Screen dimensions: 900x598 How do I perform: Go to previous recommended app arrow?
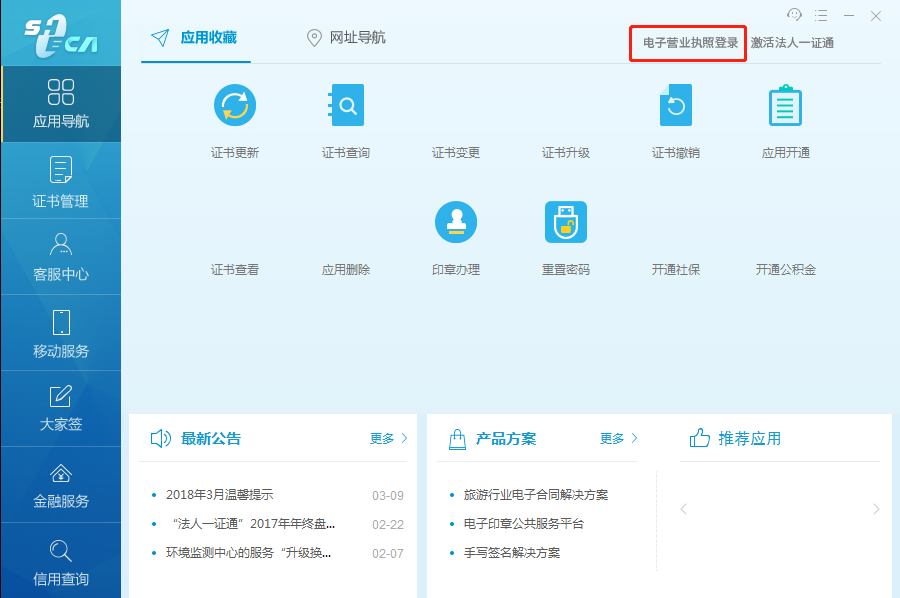pyautogui.click(x=684, y=509)
